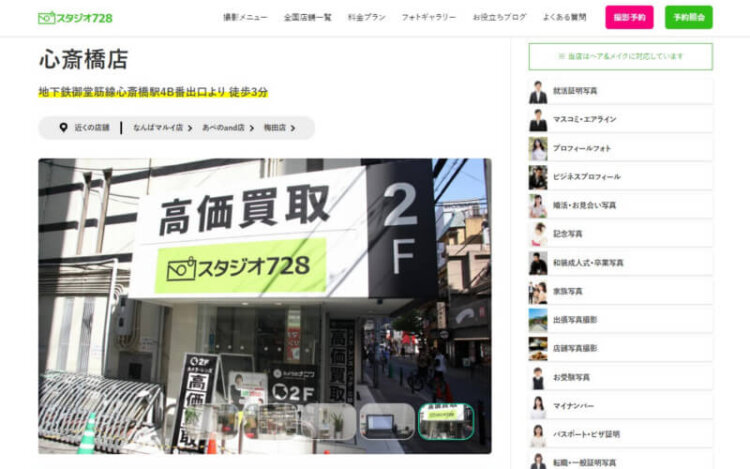The width and height of the screenshot is (750, 469).
Task: Open the お受験写真 category link
Action: tap(620, 378)
